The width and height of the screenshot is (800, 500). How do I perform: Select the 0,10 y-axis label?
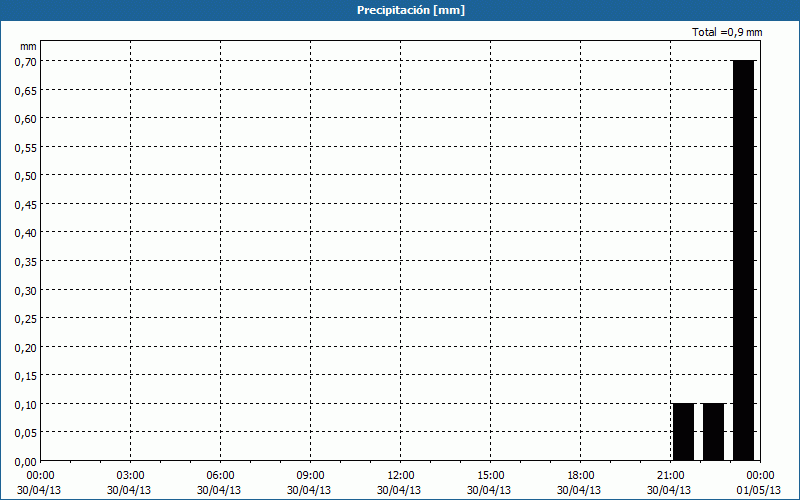[26, 405]
